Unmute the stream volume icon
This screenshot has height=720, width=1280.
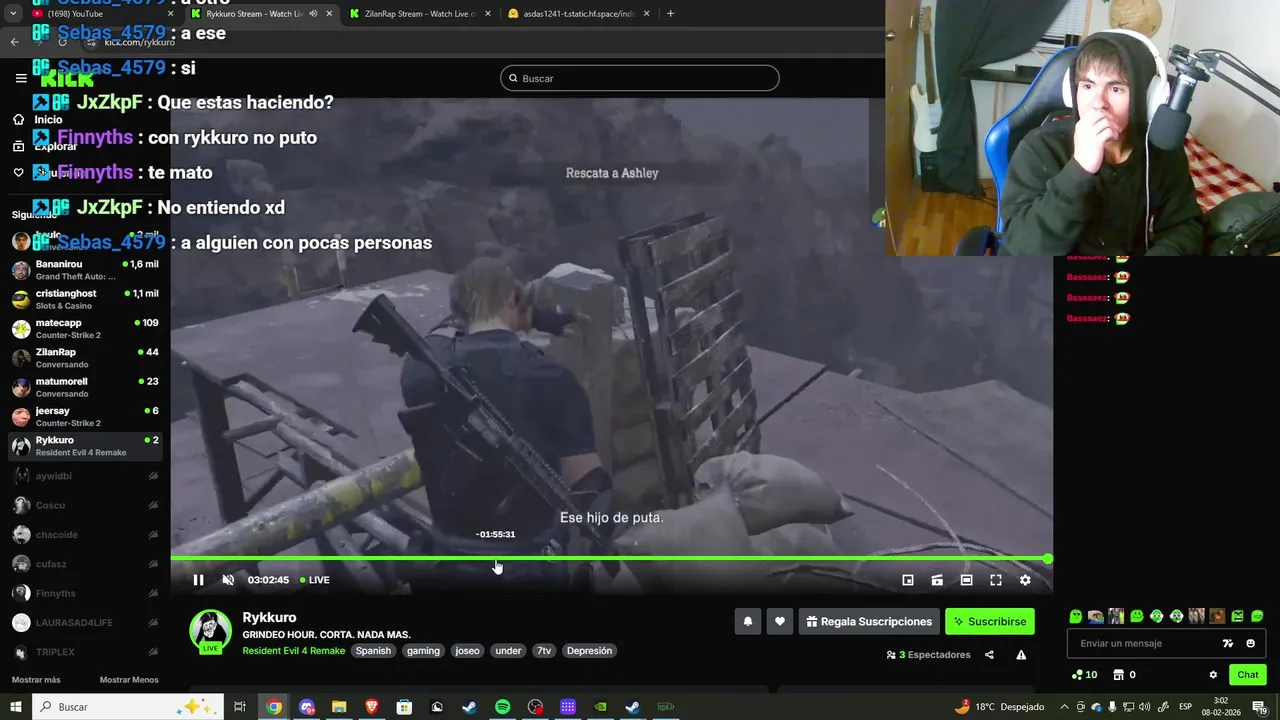point(228,580)
